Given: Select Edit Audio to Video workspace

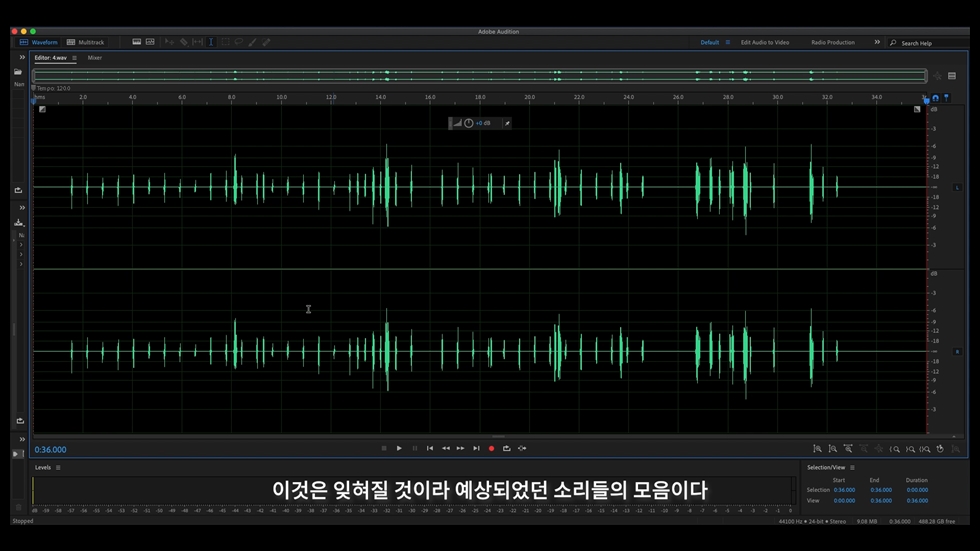Looking at the screenshot, I should click(764, 43).
